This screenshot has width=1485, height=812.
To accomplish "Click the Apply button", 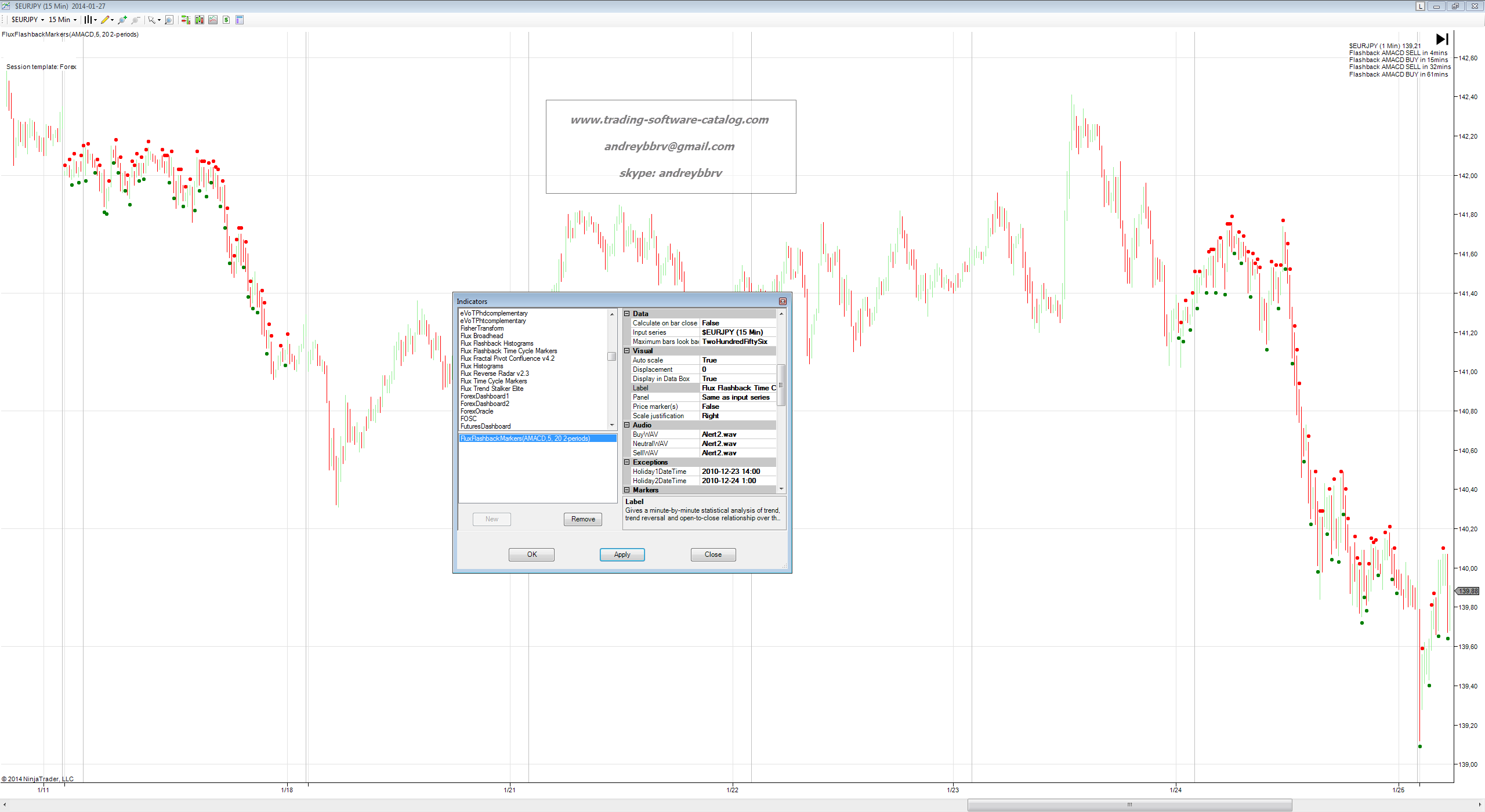I will [x=622, y=554].
